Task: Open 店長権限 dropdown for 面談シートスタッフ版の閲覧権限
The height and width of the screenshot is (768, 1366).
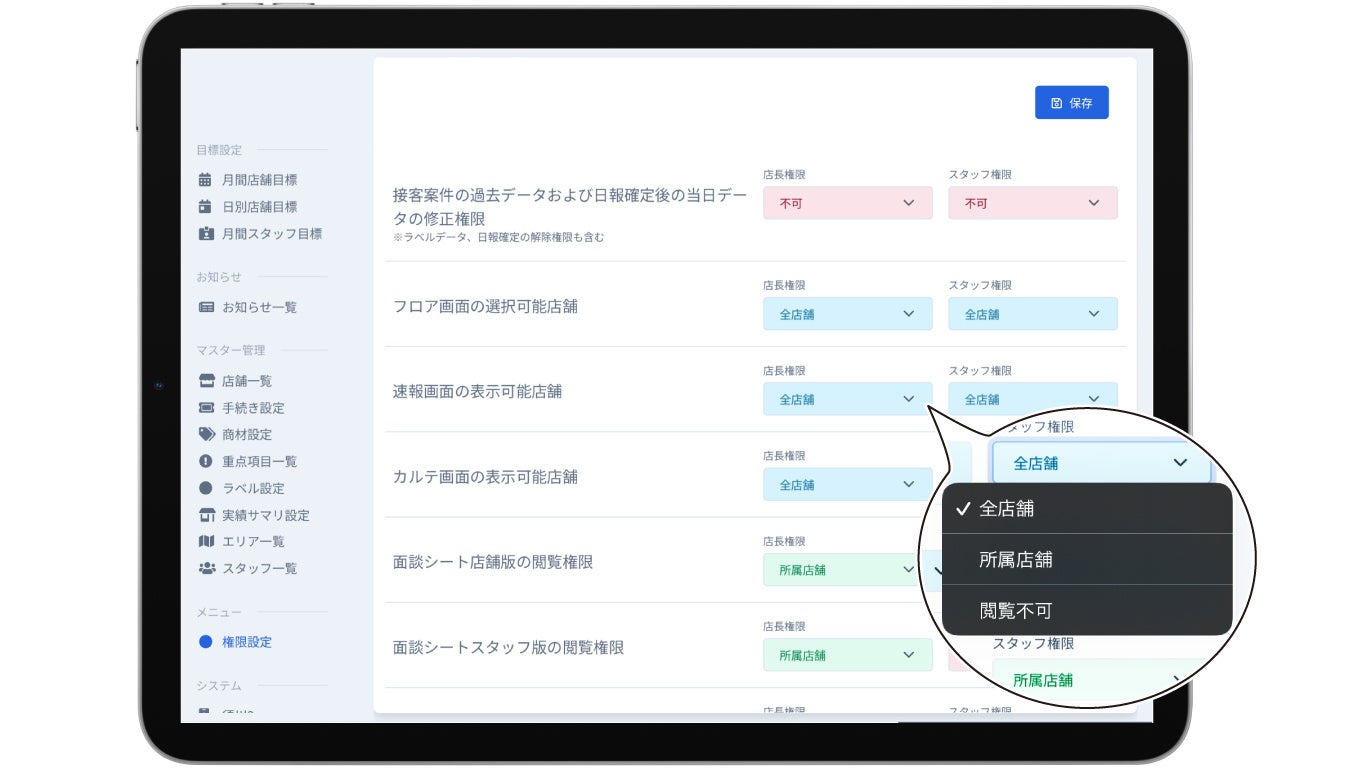Action: click(x=848, y=655)
